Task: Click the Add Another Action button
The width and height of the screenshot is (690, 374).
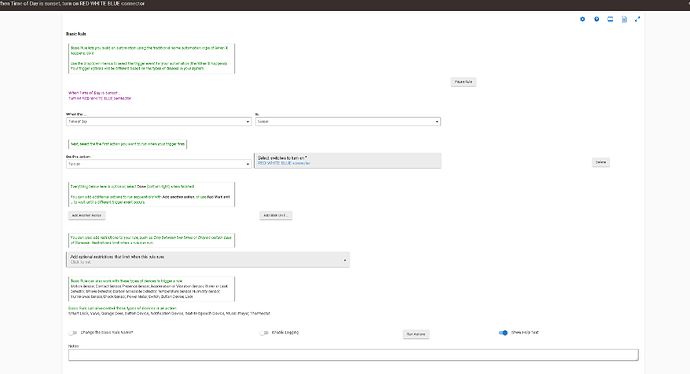Action: (x=87, y=216)
